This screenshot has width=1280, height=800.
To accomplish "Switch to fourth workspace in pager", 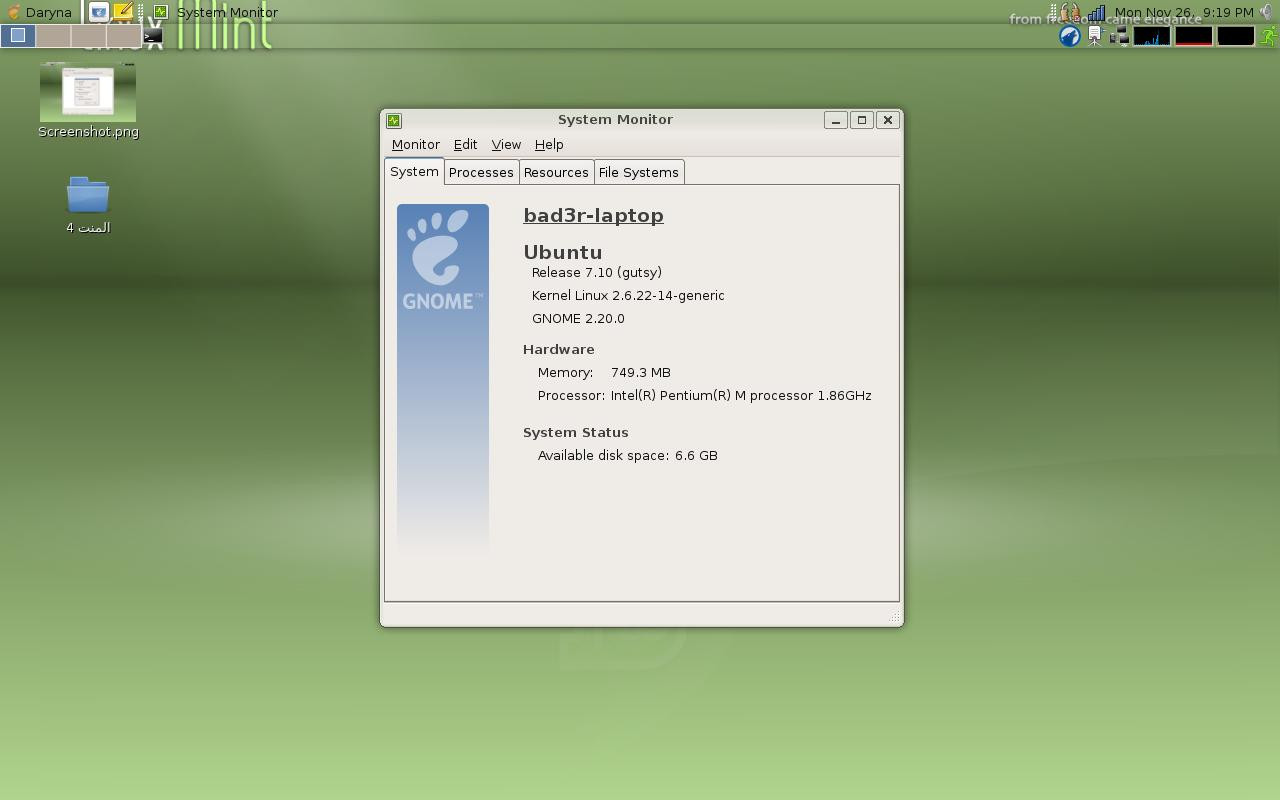I will point(124,36).
